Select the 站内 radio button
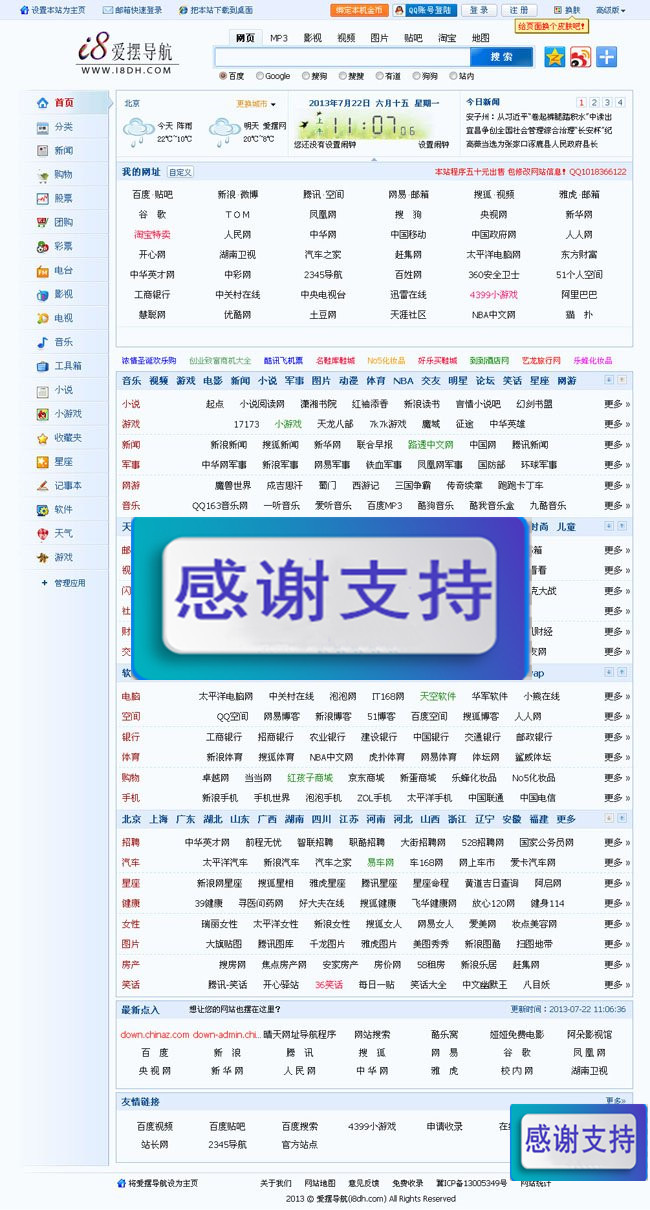 click(x=454, y=76)
